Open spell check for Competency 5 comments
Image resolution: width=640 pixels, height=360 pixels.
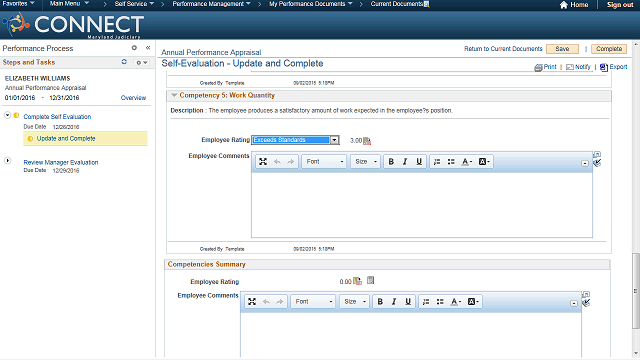[597, 163]
